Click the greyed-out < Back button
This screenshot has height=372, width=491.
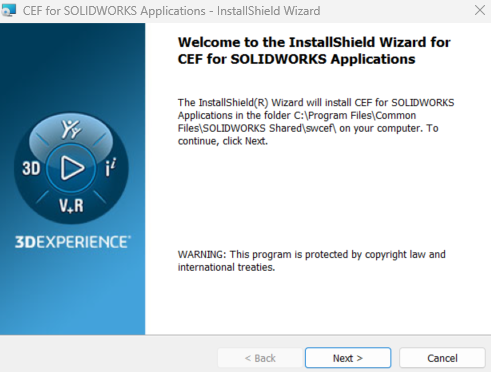tap(260, 358)
